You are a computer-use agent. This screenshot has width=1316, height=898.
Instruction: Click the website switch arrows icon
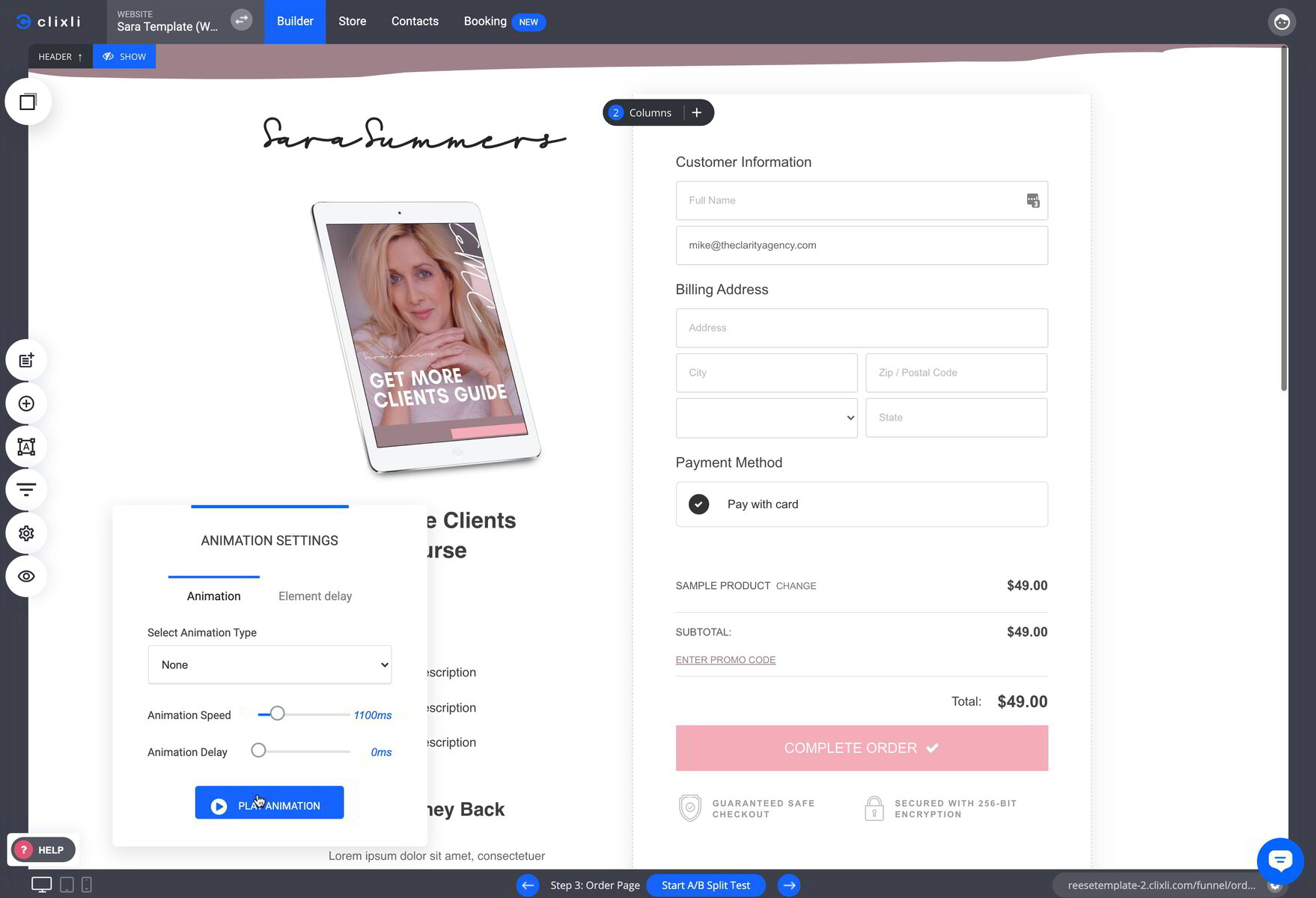click(x=241, y=20)
